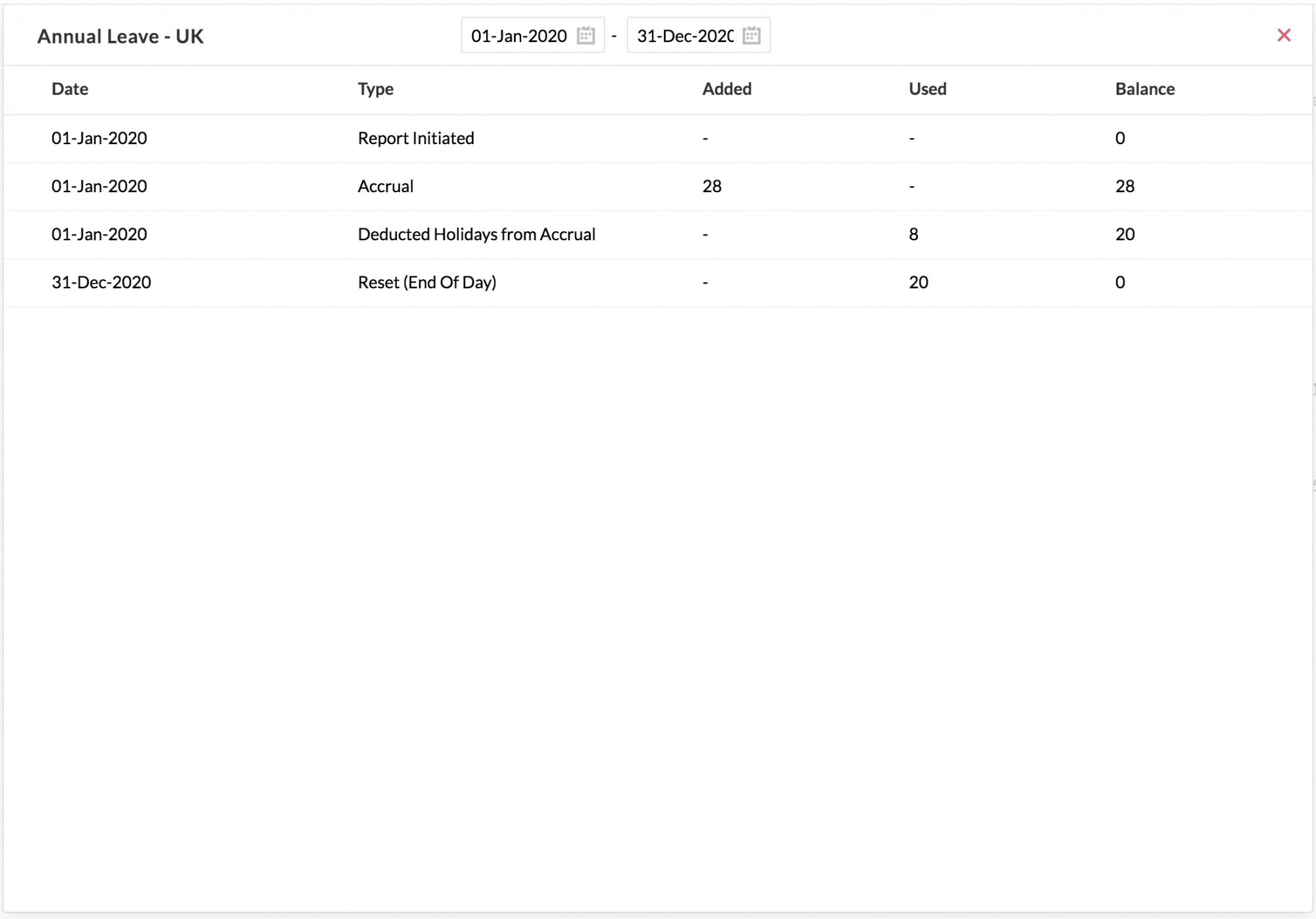Screen dimensions: 1316x919
Task: Click the 01-Jan-2020 start date field
Action: point(532,36)
